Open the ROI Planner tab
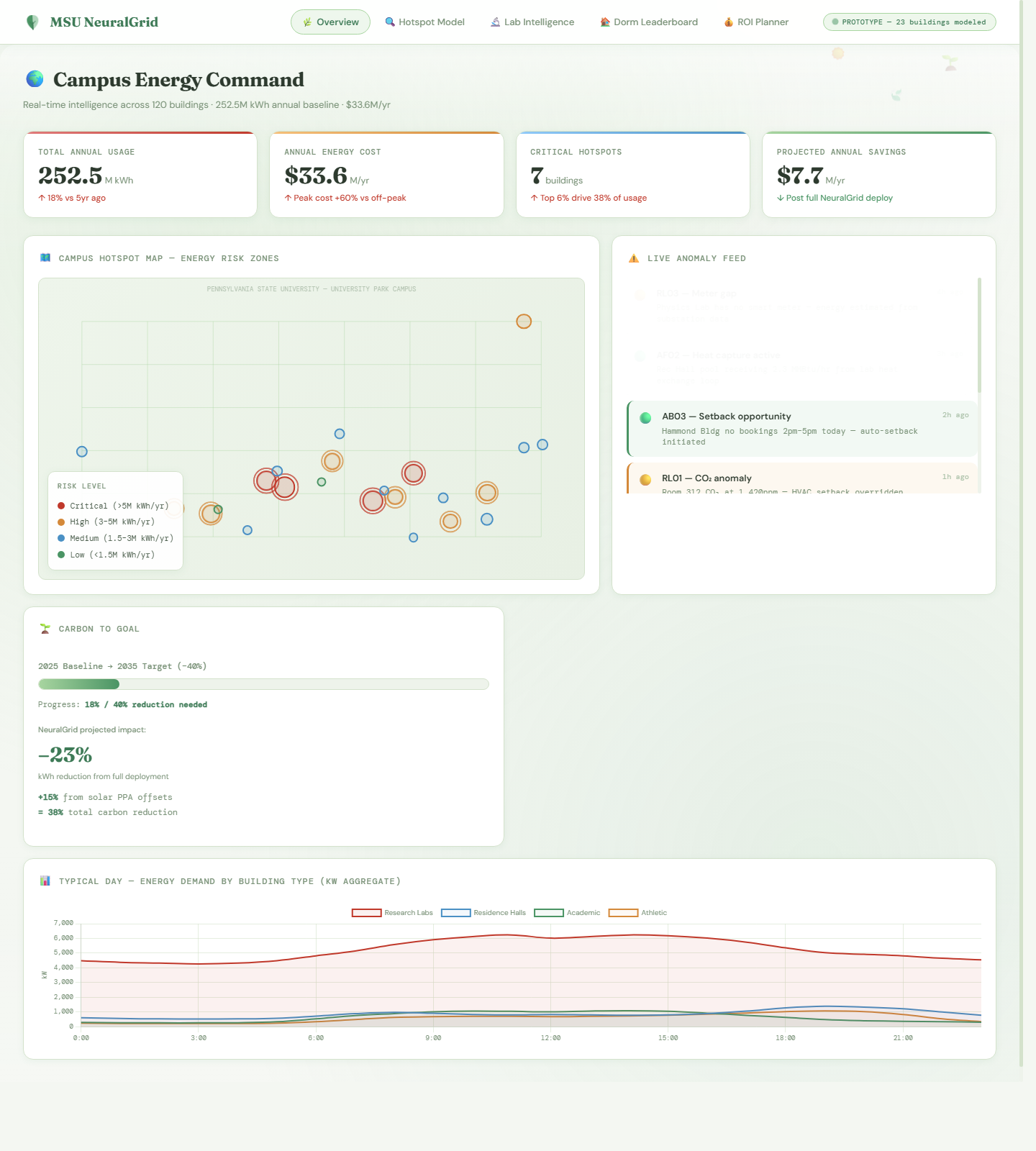This screenshot has width=1036, height=1151. [x=756, y=22]
